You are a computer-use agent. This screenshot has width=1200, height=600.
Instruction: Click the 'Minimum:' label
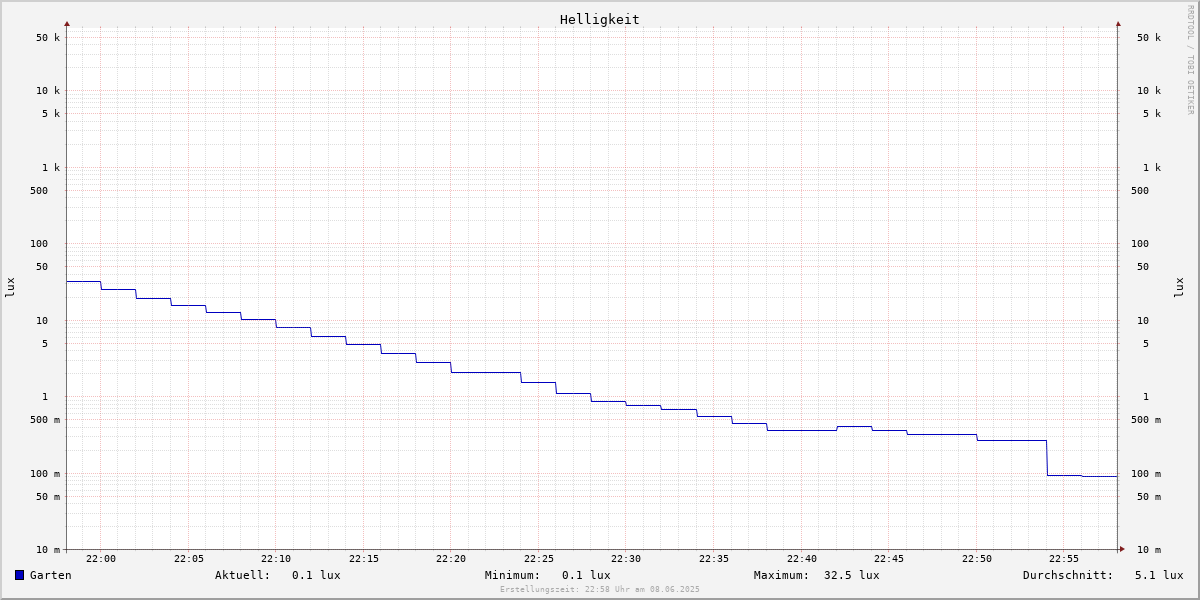pyautogui.click(x=513, y=575)
